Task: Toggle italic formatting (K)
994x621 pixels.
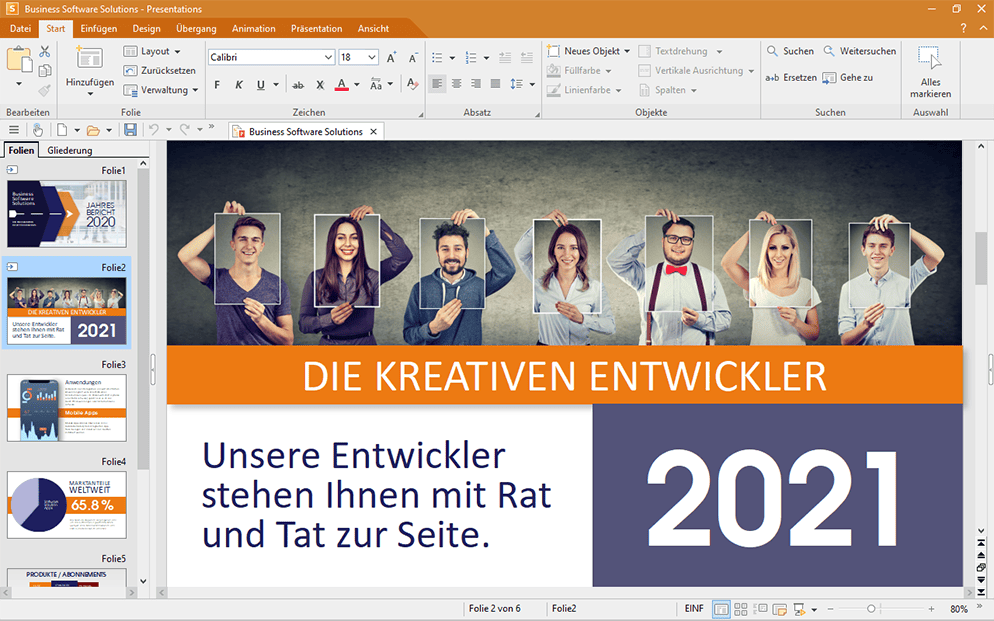Action: tap(239, 85)
